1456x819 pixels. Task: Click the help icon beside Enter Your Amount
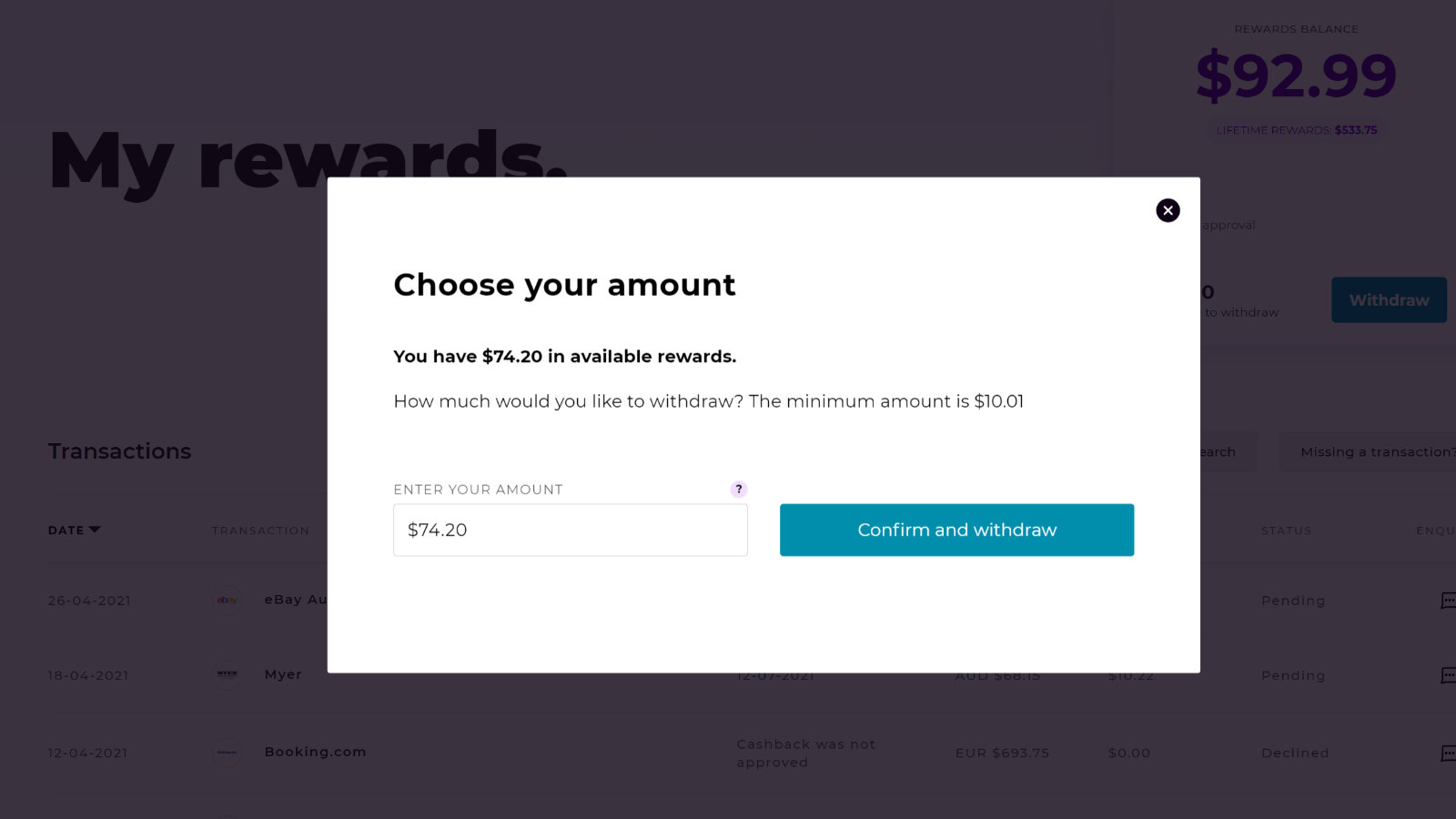(x=738, y=489)
